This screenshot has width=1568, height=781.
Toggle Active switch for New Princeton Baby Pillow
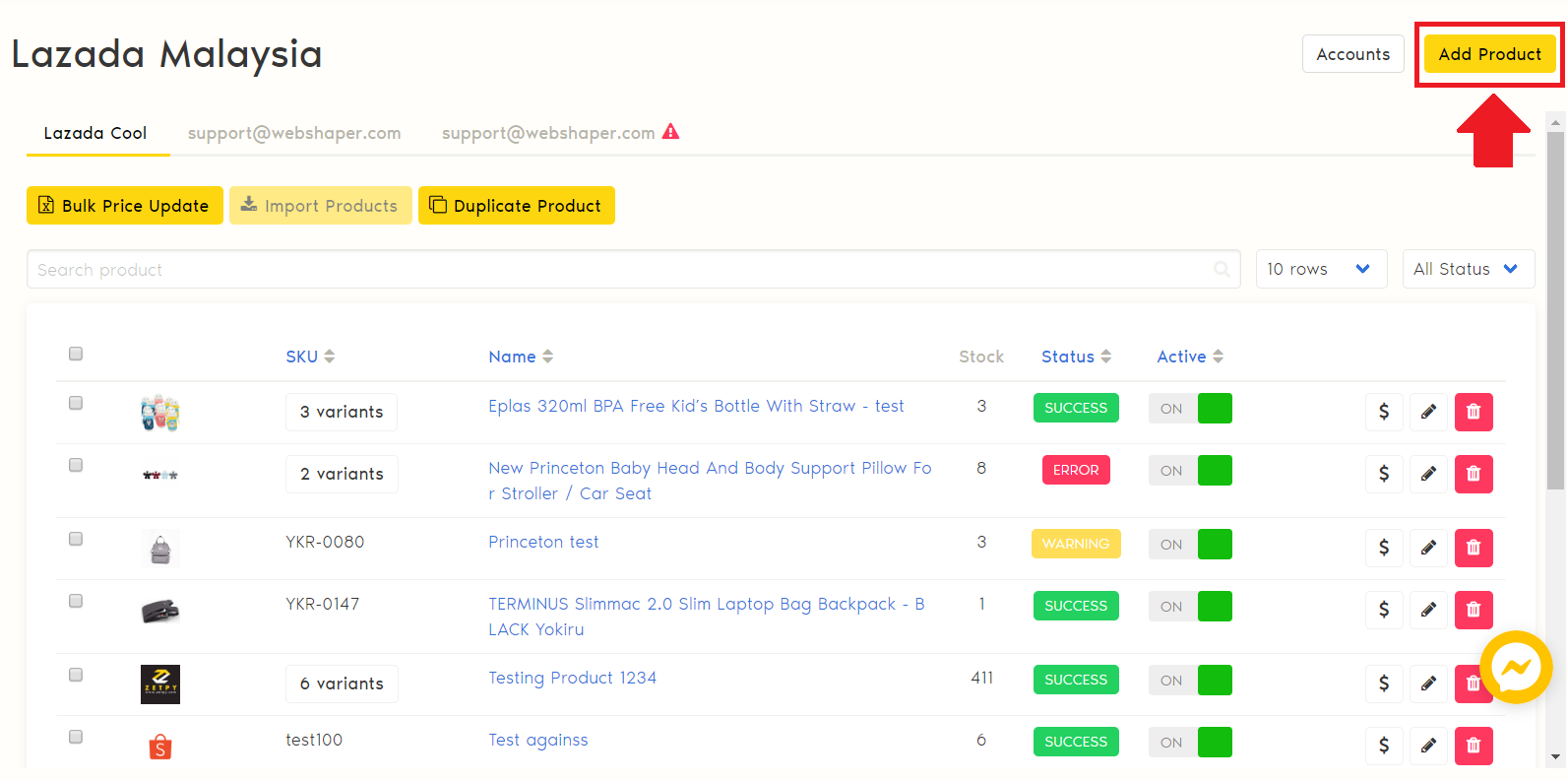[x=1190, y=470]
